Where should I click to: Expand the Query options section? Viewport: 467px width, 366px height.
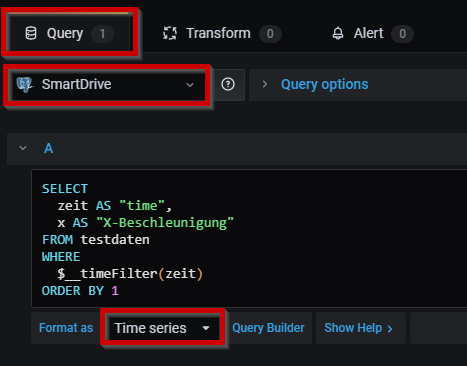(324, 84)
